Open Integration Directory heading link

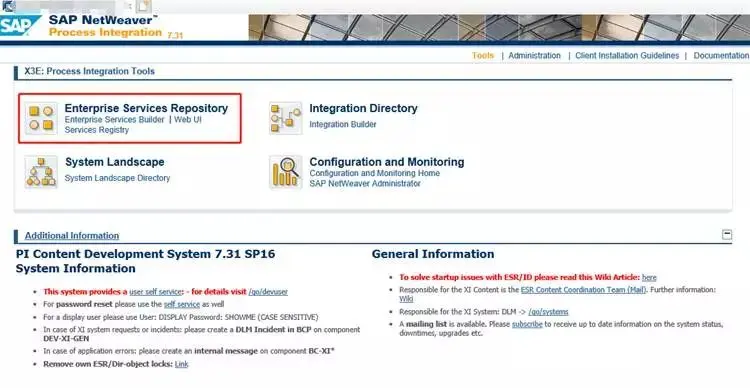364,108
